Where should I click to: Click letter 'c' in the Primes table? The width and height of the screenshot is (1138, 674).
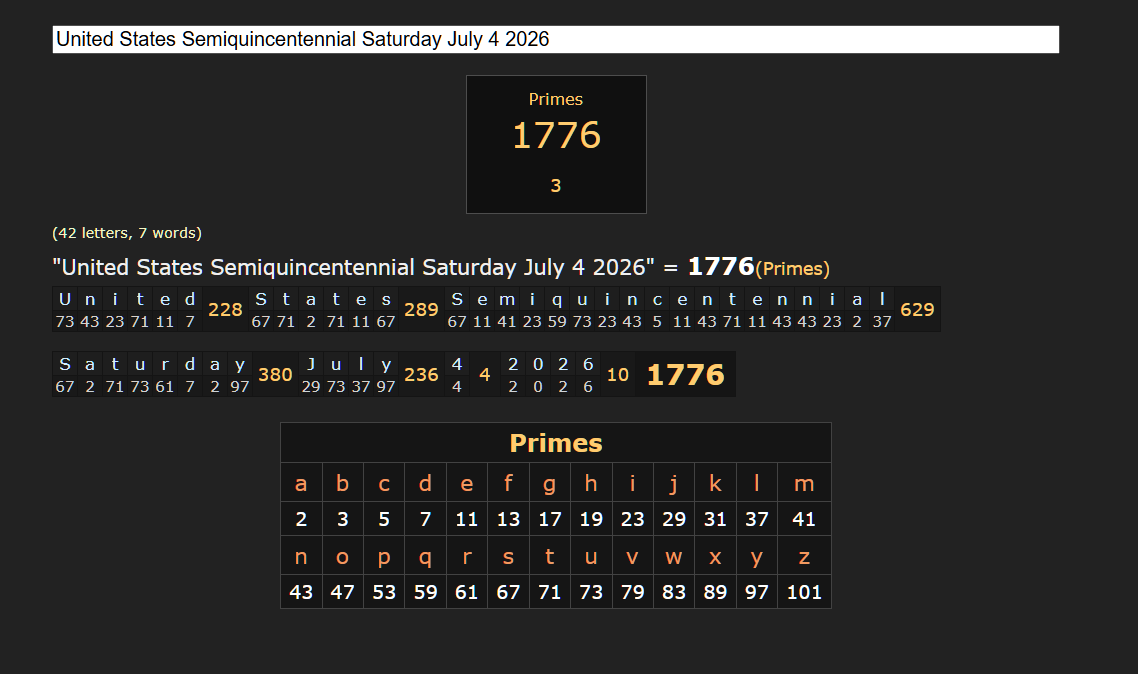[x=384, y=483]
